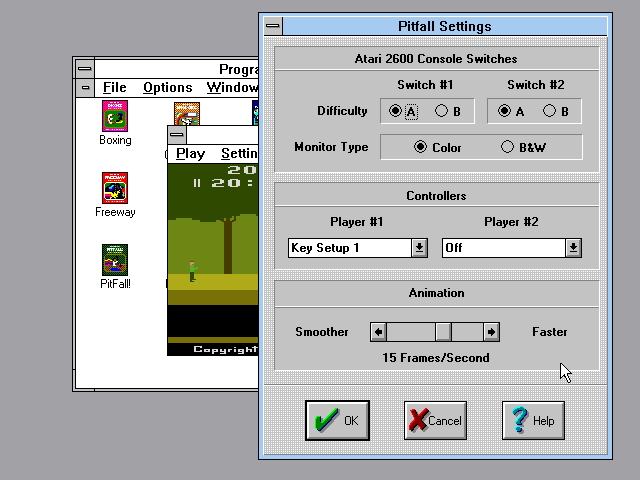The width and height of the screenshot is (640, 480).
Task: Click the animation slider's right arrow
Action: (x=491, y=332)
